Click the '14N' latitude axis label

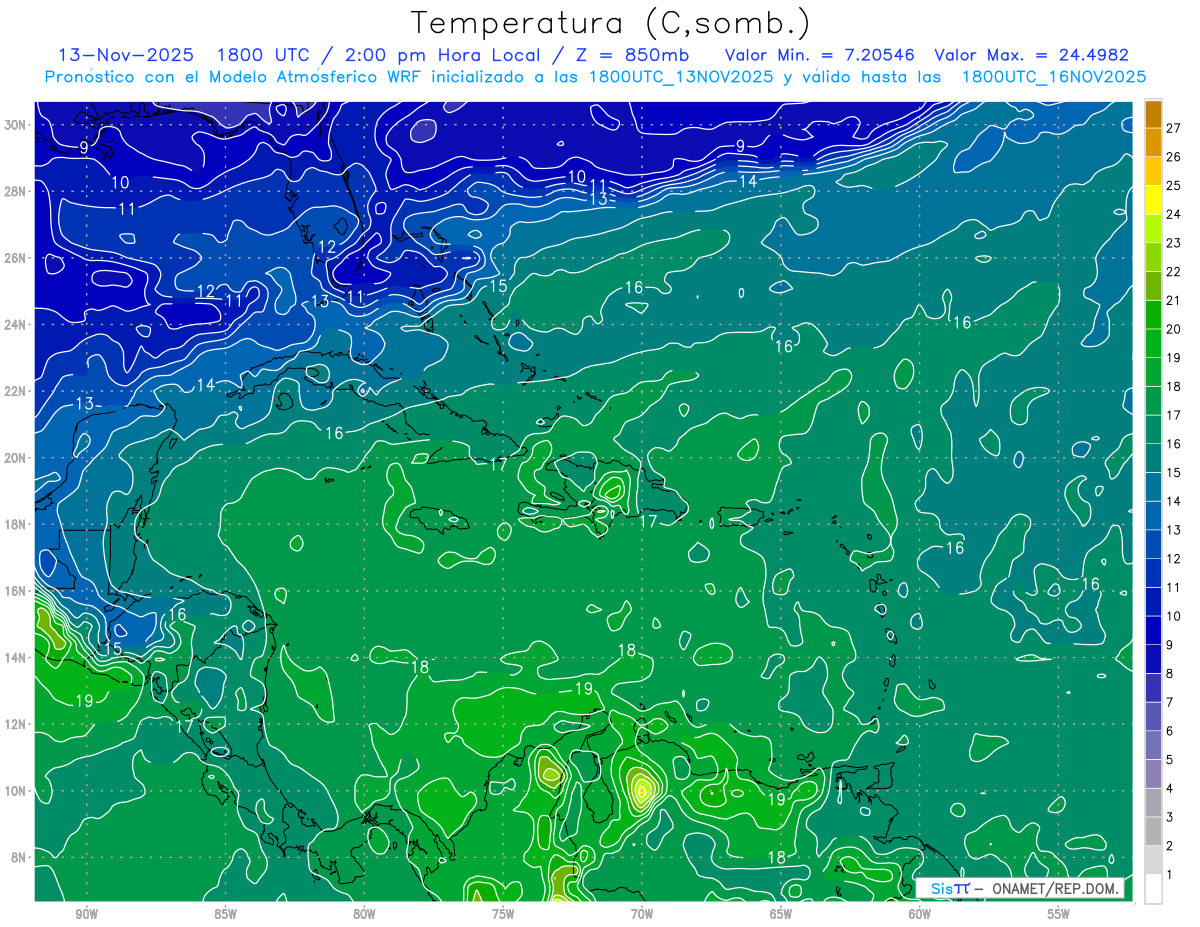(x=16, y=658)
